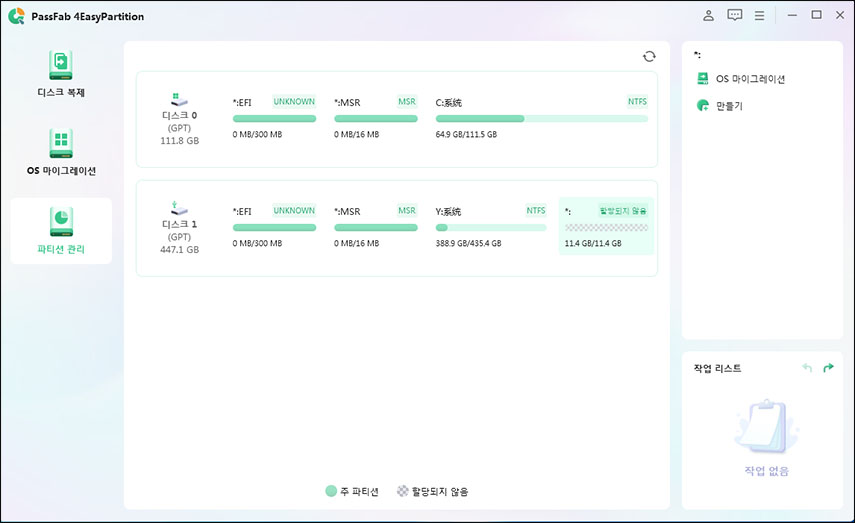Click 만들기 to create a partition
The width and height of the screenshot is (855, 523).
[729, 106]
